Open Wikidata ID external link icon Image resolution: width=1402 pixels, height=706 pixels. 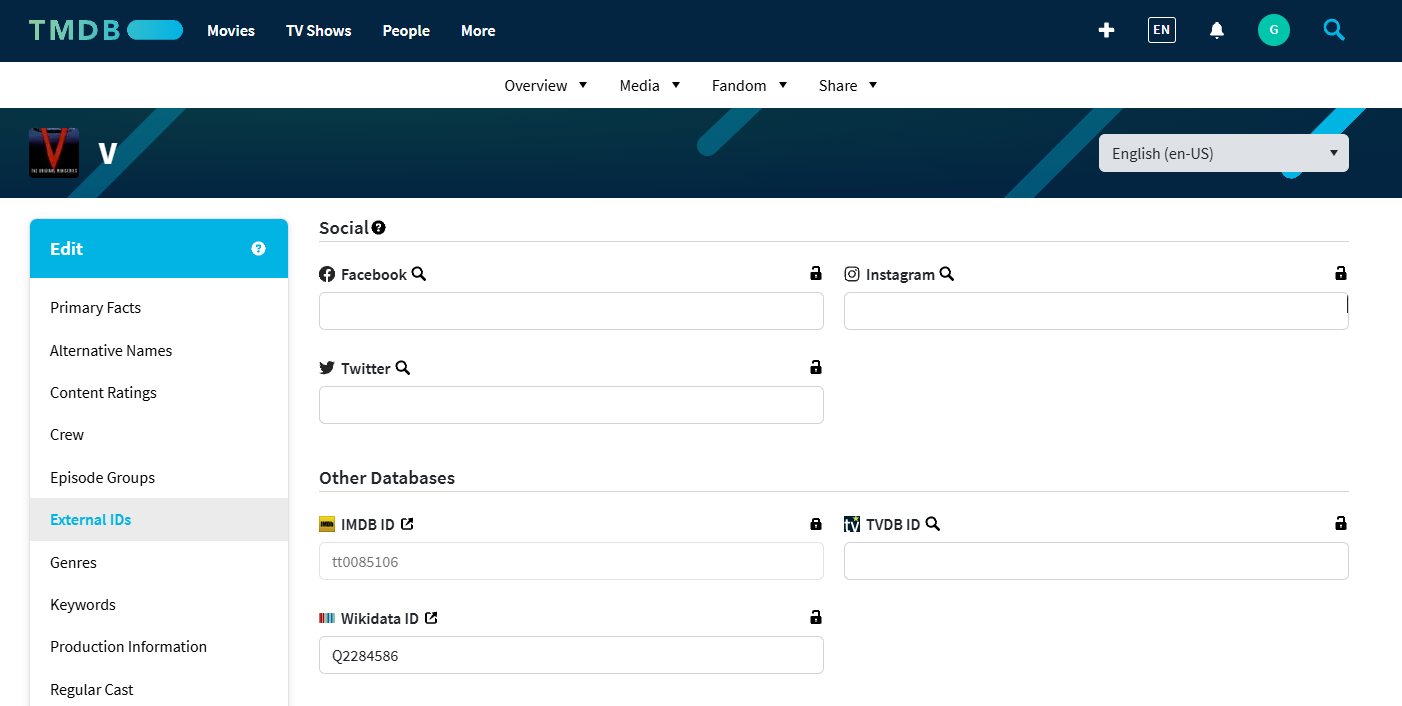[x=431, y=618]
